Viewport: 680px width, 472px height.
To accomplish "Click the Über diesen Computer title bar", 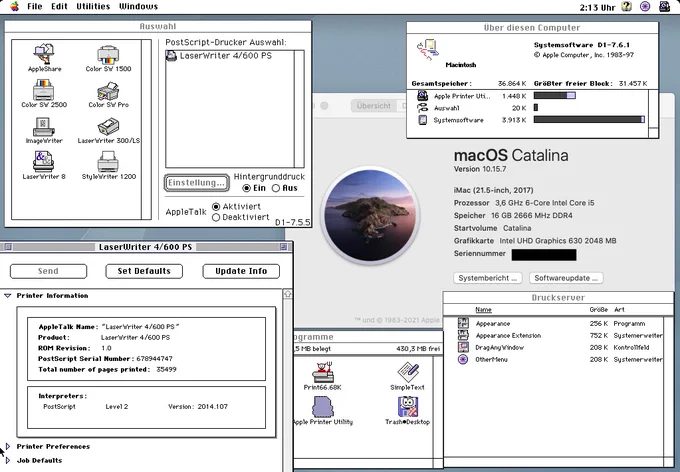I will point(532,28).
